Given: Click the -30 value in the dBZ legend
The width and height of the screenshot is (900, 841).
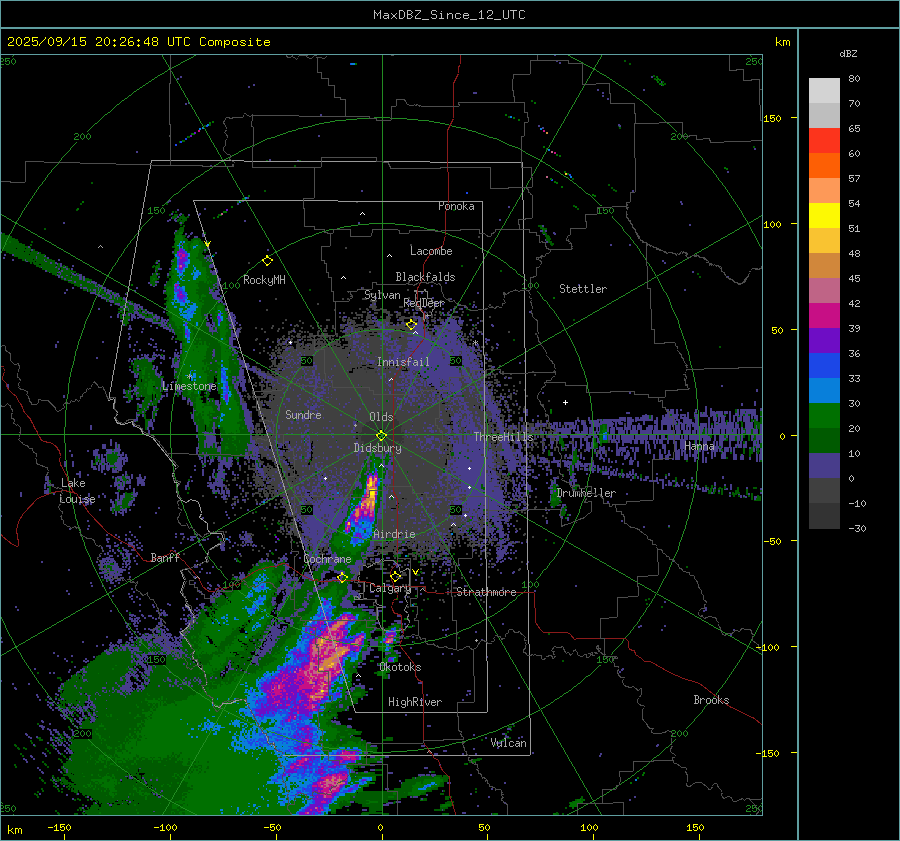Looking at the screenshot, I should coord(857,529).
